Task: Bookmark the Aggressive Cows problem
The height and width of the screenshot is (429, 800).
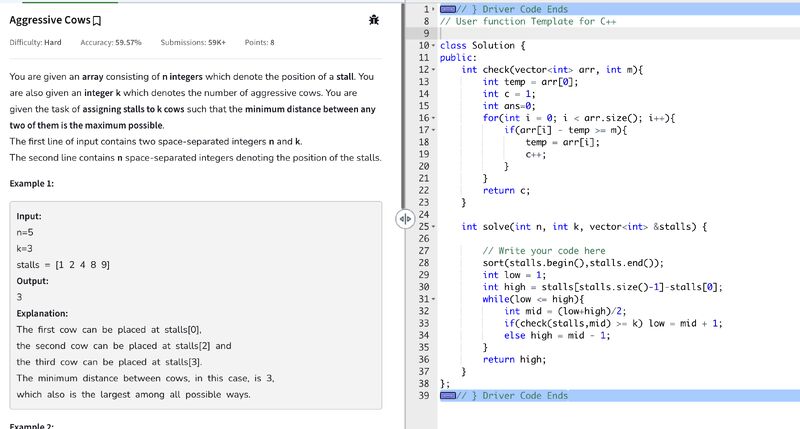Action: pyautogui.click(x=95, y=20)
